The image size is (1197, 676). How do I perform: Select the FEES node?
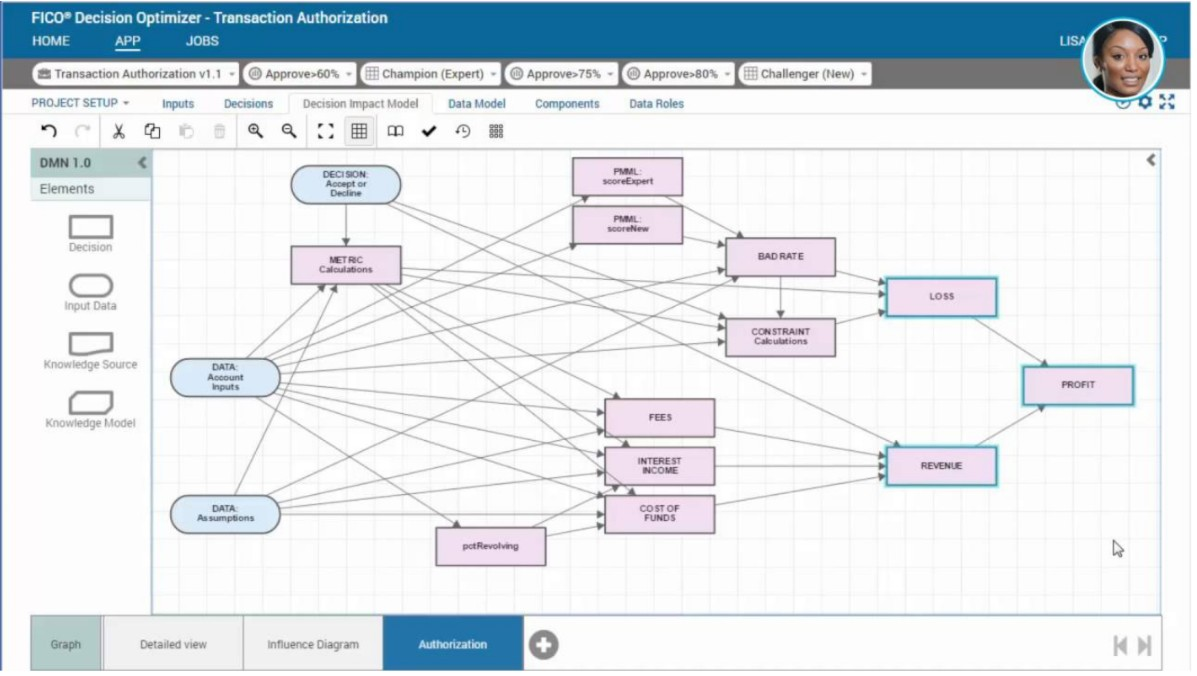660,418
